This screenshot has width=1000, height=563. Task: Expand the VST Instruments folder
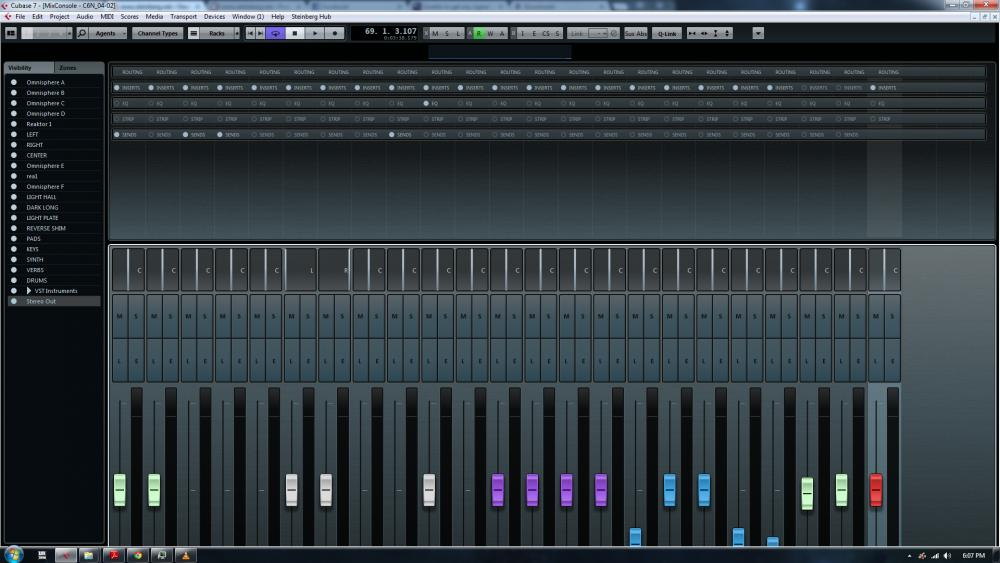pyautogui.click(x=29, y=291)
